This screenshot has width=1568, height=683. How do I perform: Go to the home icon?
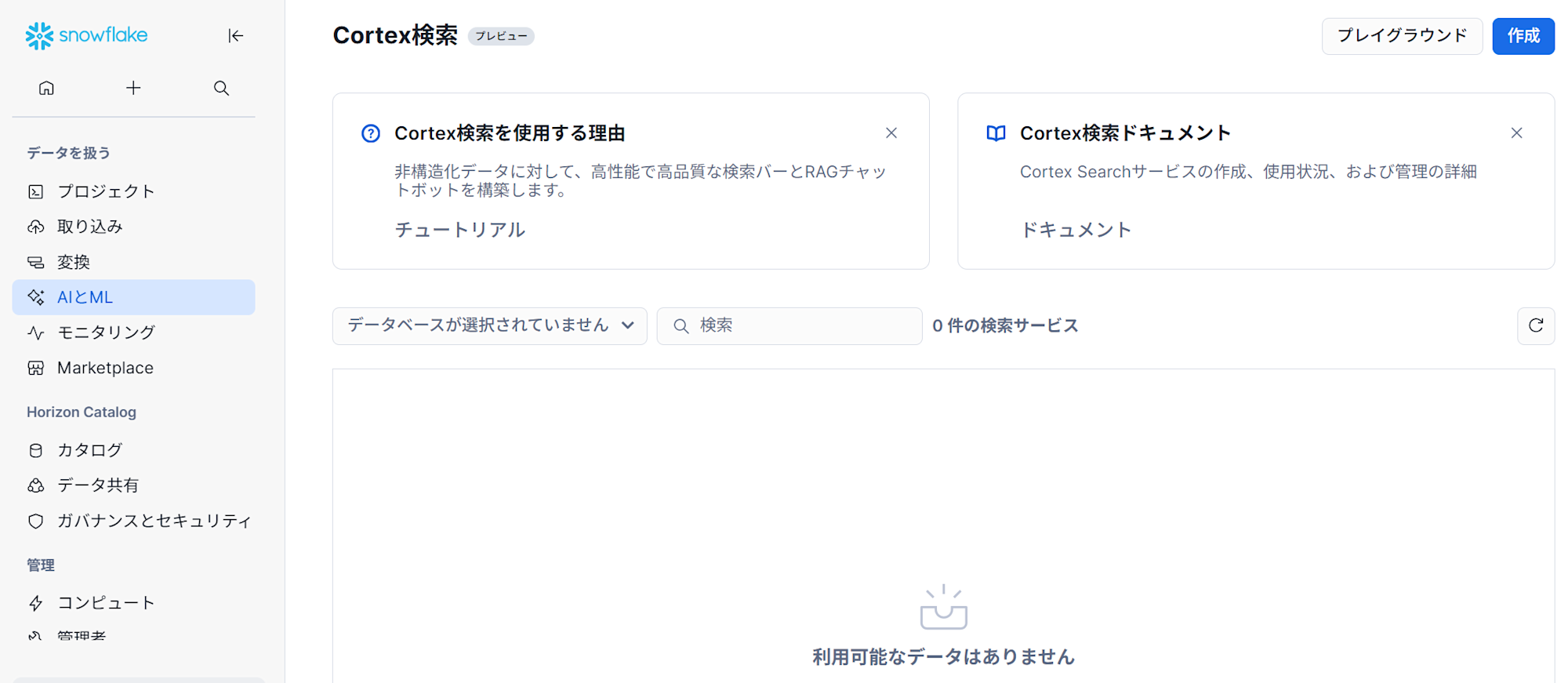tap(46, 88)
